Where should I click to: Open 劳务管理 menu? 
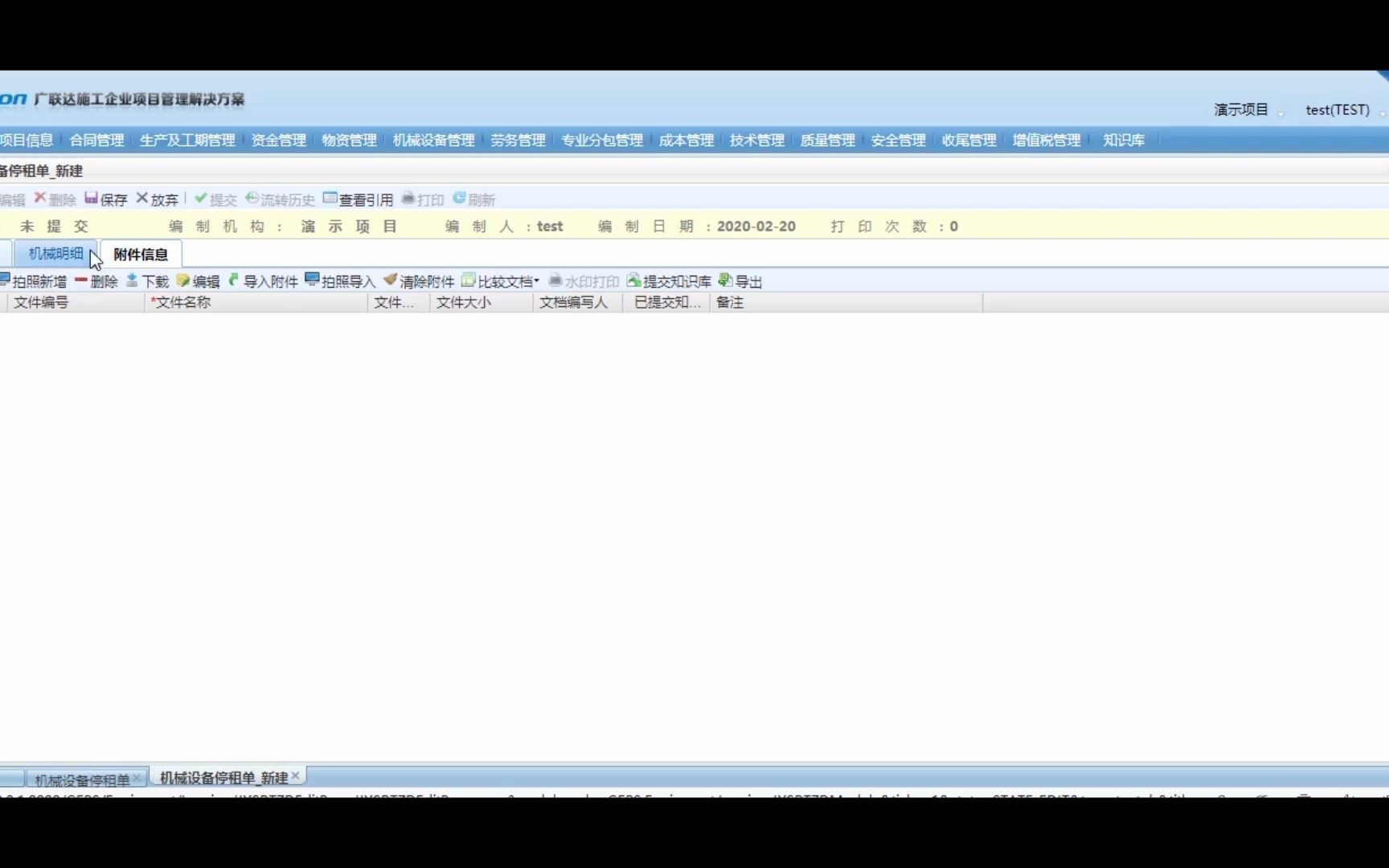[518, 140]
